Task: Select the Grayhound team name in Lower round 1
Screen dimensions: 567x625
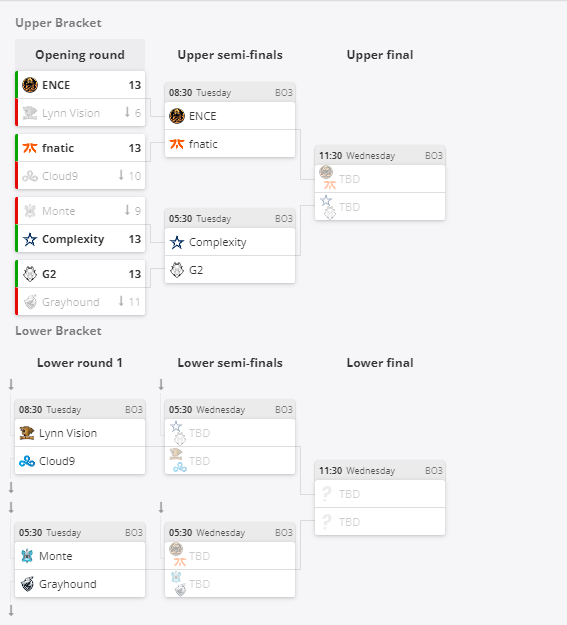Action: click(x=68, y=584)
